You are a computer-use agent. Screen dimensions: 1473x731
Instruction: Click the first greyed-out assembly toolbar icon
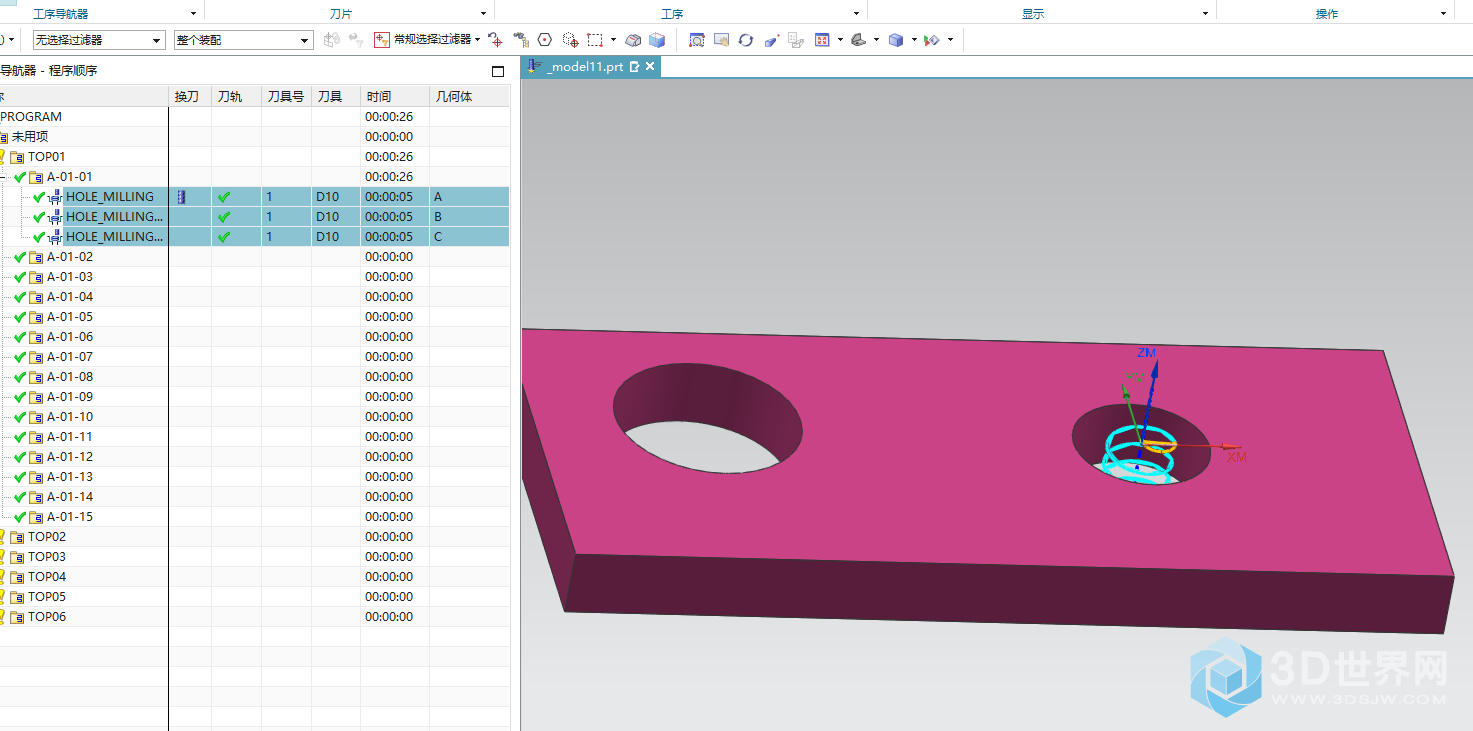(x=331, y=40)
